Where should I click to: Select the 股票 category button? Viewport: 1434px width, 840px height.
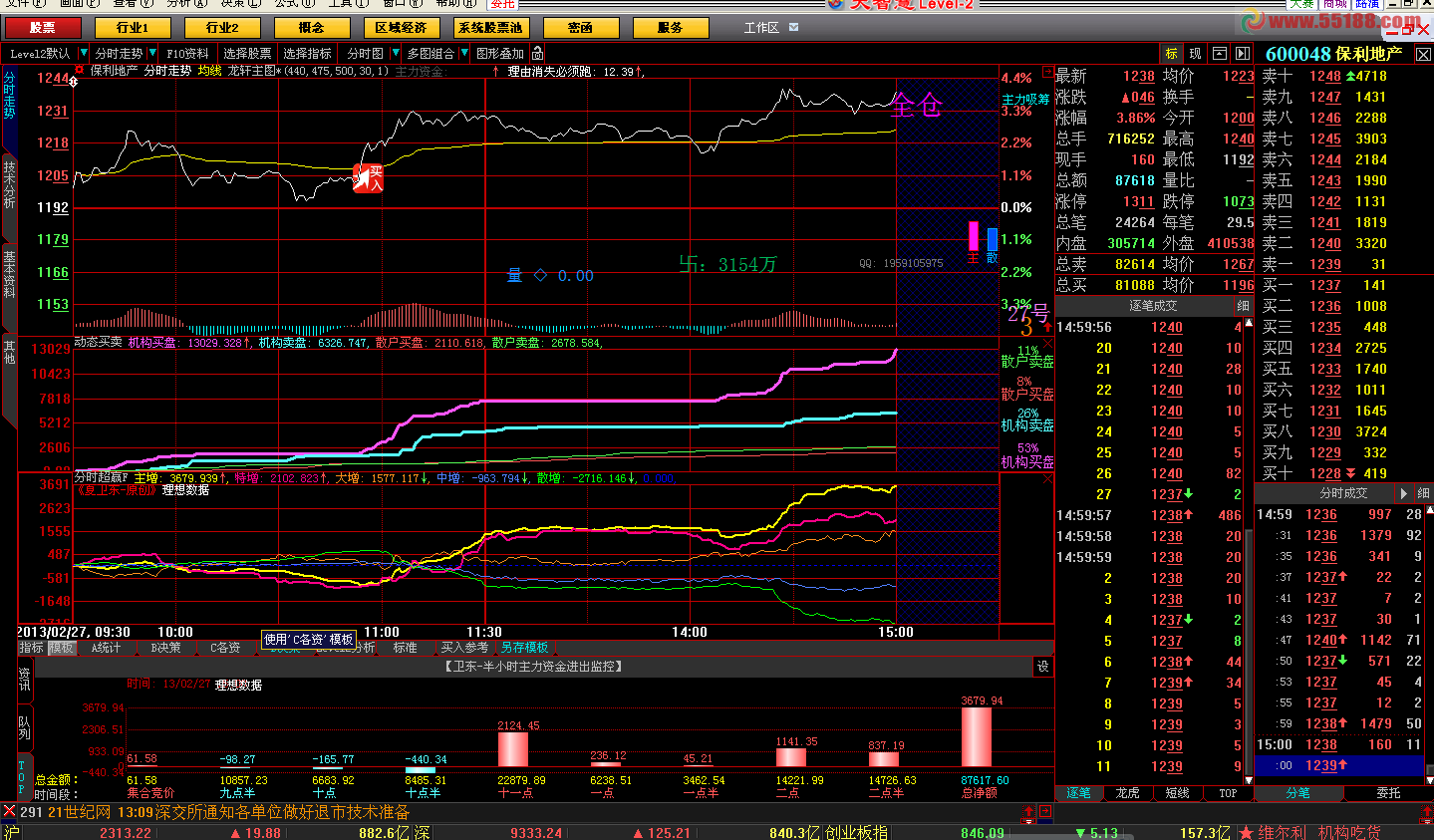[x=42, y=28]
